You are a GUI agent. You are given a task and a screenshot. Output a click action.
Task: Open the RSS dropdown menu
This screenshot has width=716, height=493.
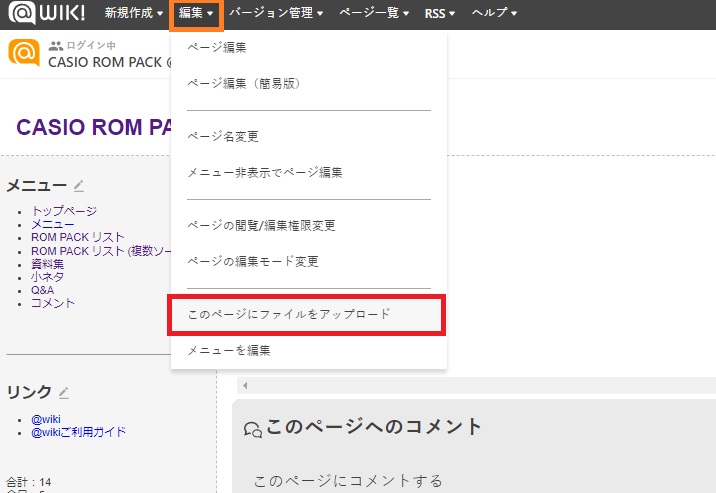(440, 13)
